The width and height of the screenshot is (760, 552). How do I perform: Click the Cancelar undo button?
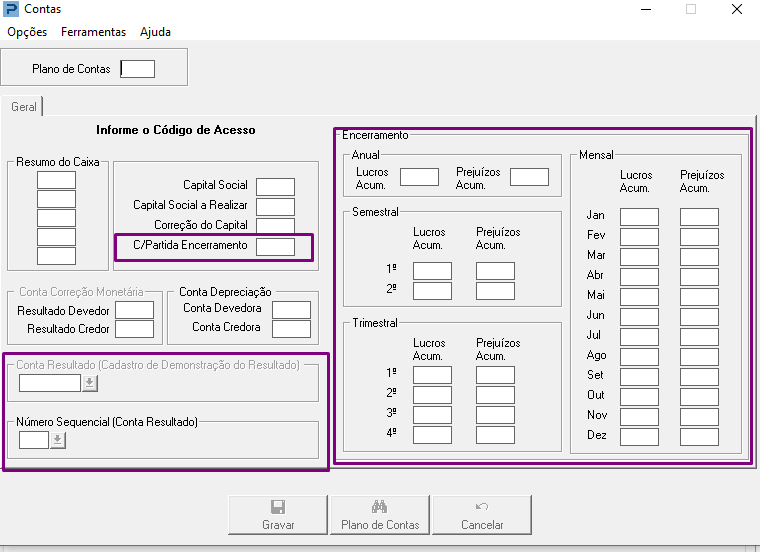pos(482,515)
